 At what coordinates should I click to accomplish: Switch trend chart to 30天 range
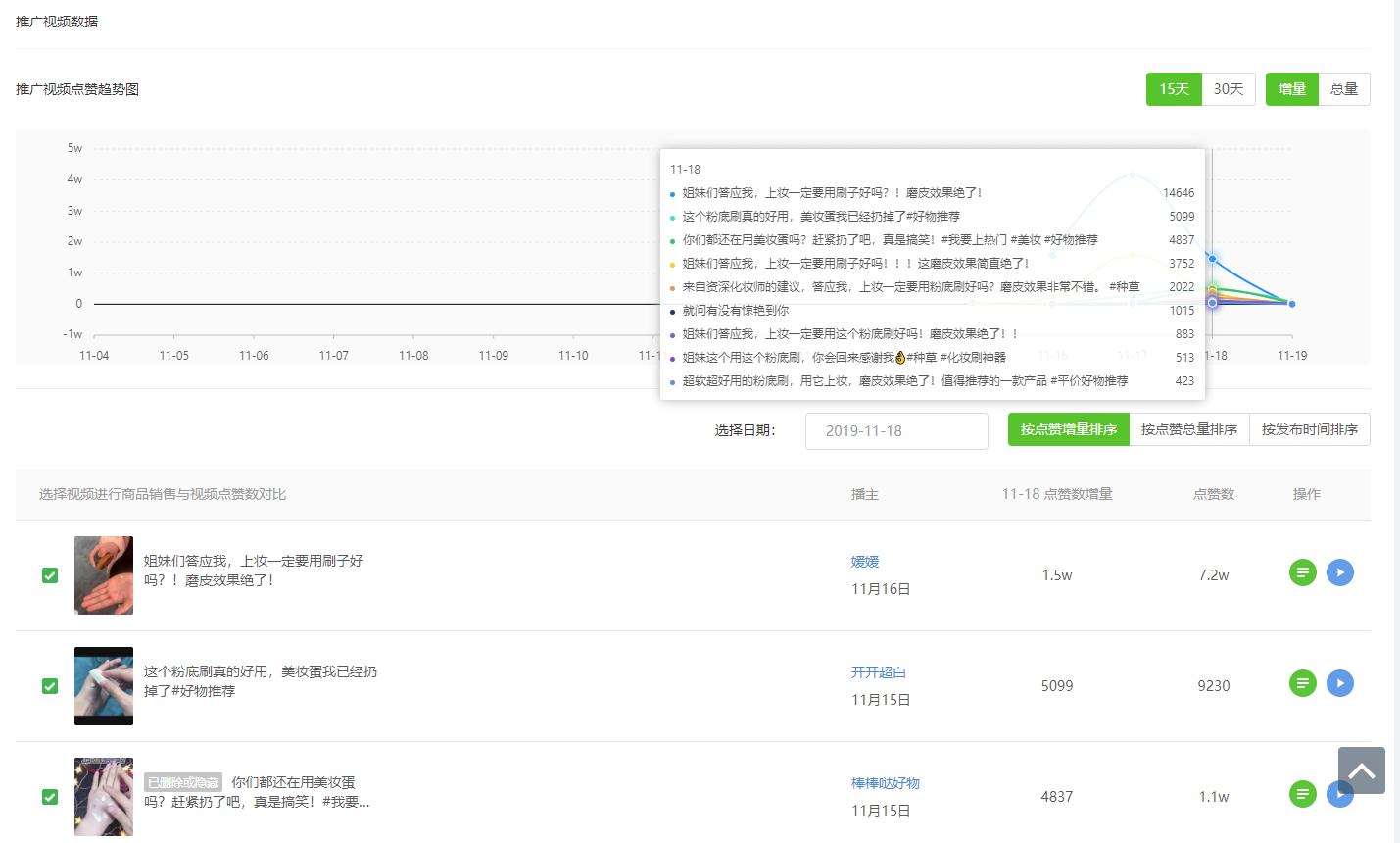(x=1229, y=89)
